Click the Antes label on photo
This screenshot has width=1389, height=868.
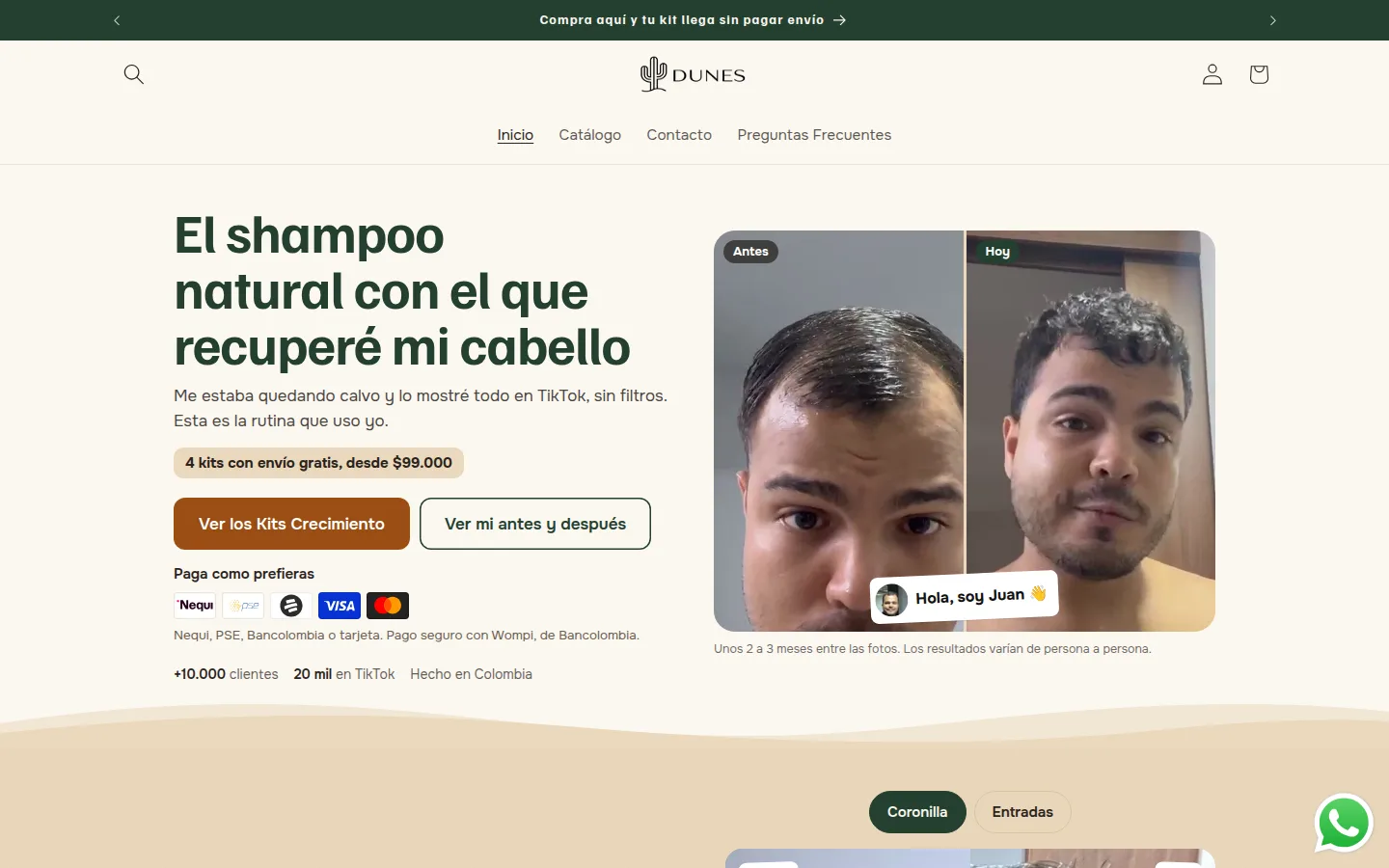click(750, 252)
